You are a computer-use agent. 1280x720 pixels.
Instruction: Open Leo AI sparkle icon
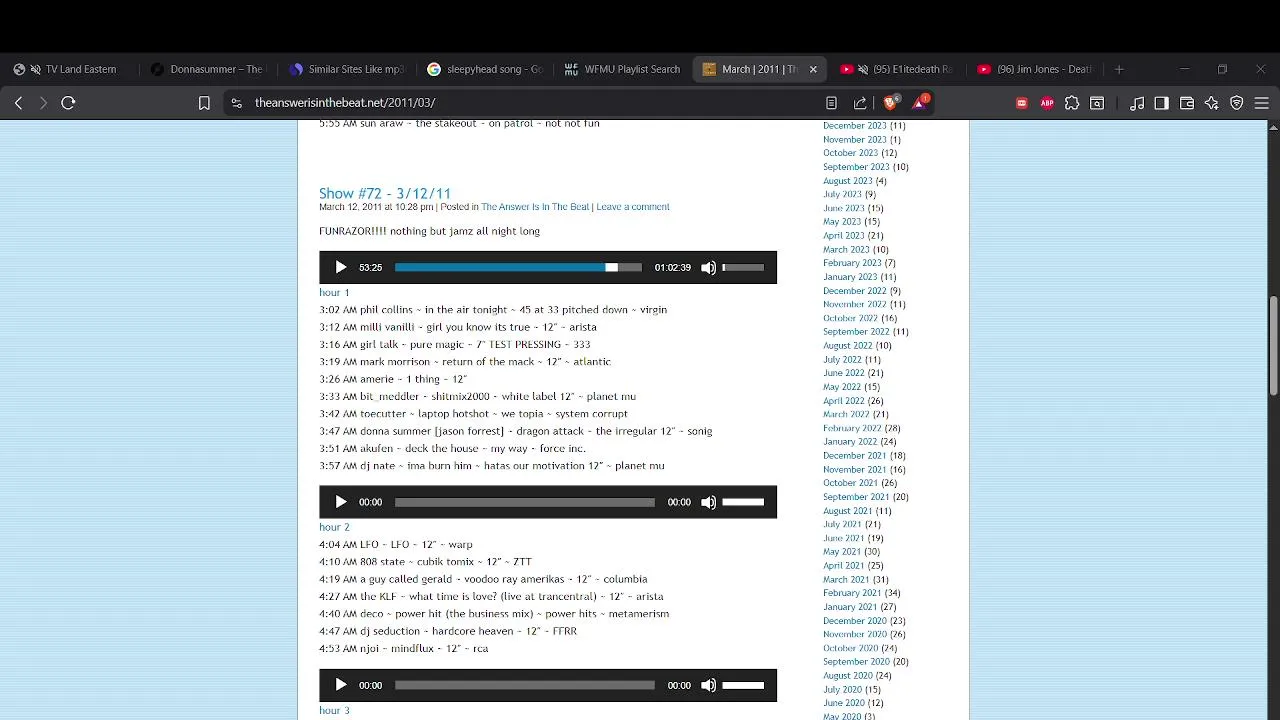pos(1212,103)
